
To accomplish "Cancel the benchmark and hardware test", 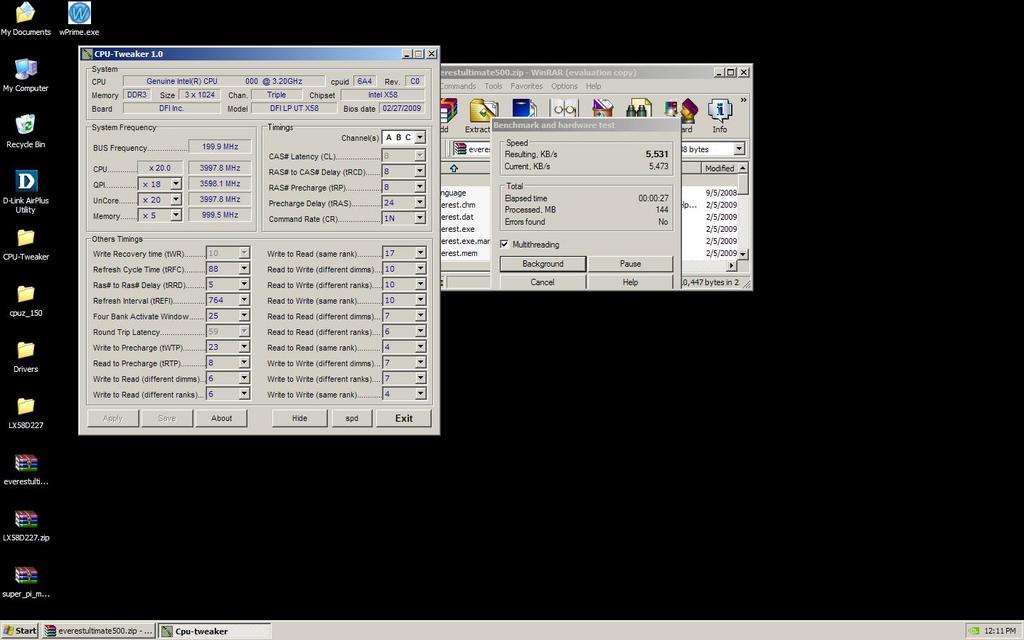I will [543, 282].
